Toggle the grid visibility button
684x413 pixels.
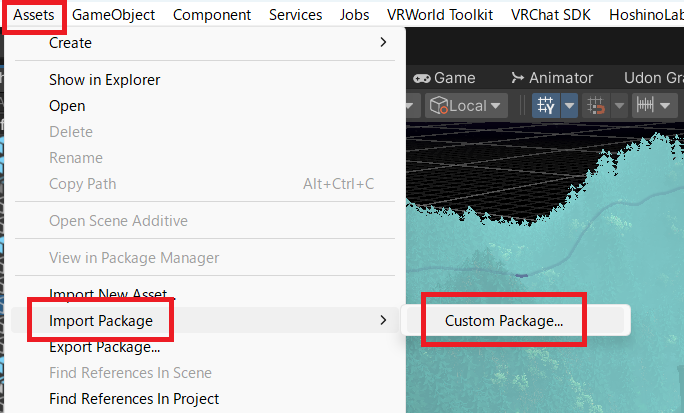point(545,105)
